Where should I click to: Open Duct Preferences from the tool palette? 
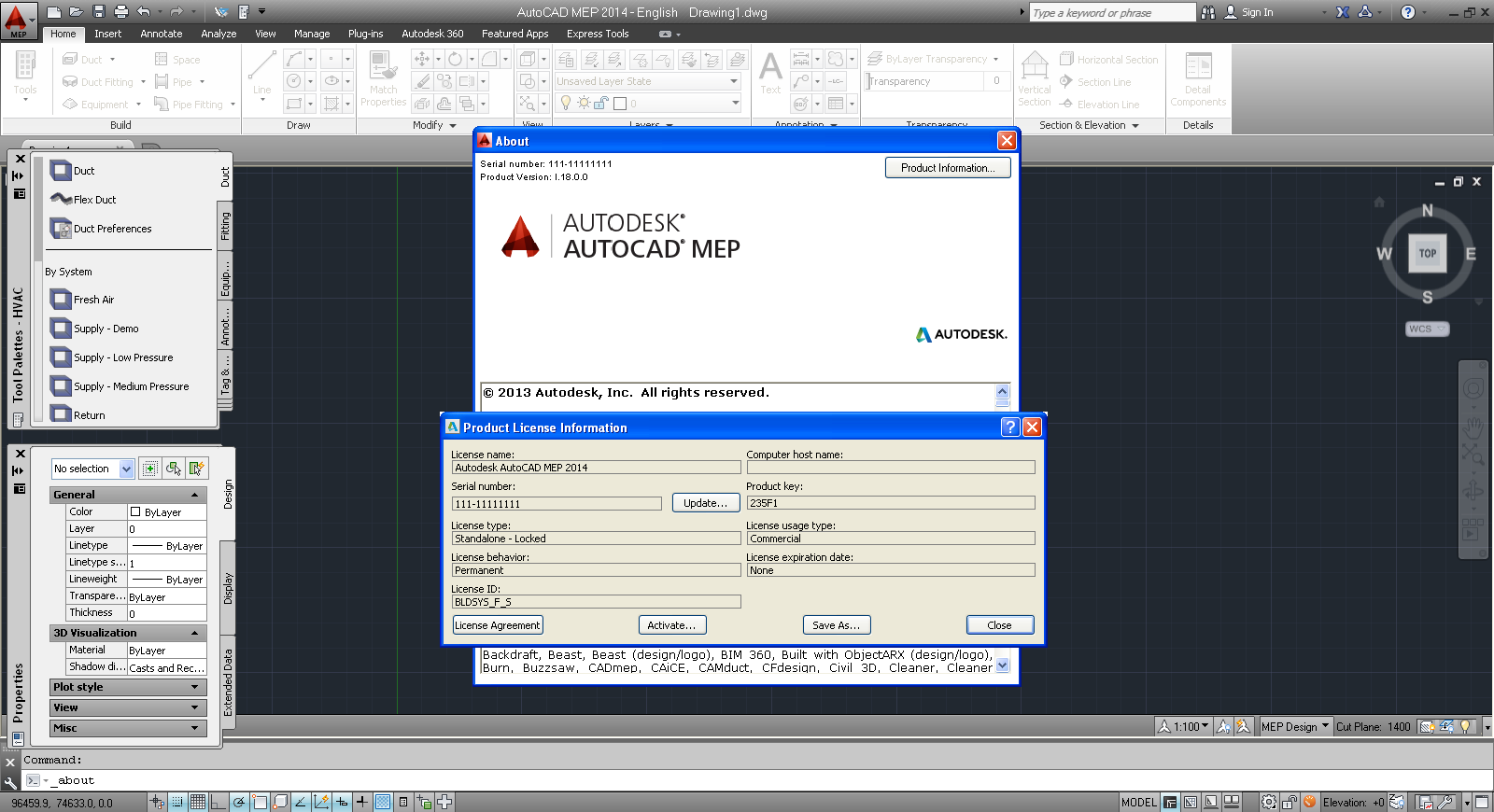[x=101, y=229]
